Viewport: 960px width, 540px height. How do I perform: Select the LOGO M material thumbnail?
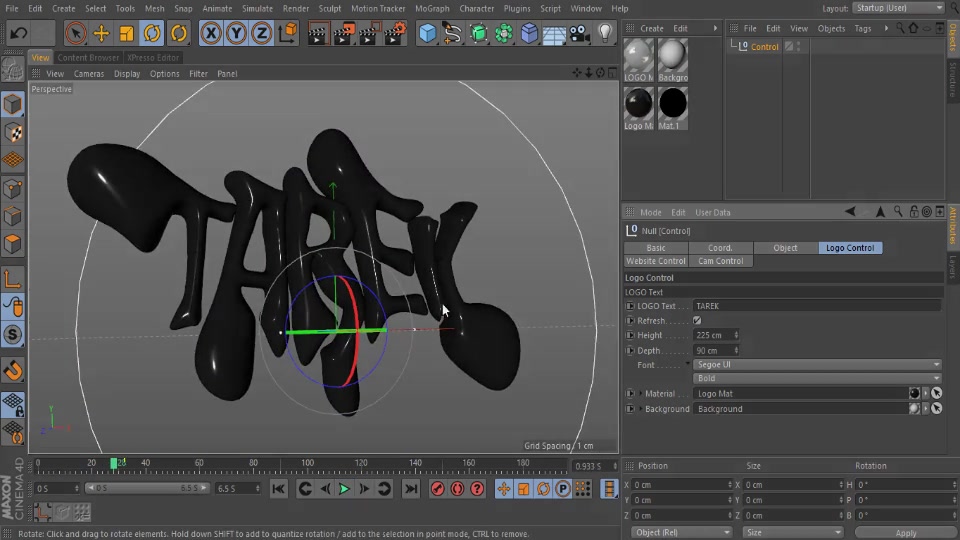[x=639, y=60]
